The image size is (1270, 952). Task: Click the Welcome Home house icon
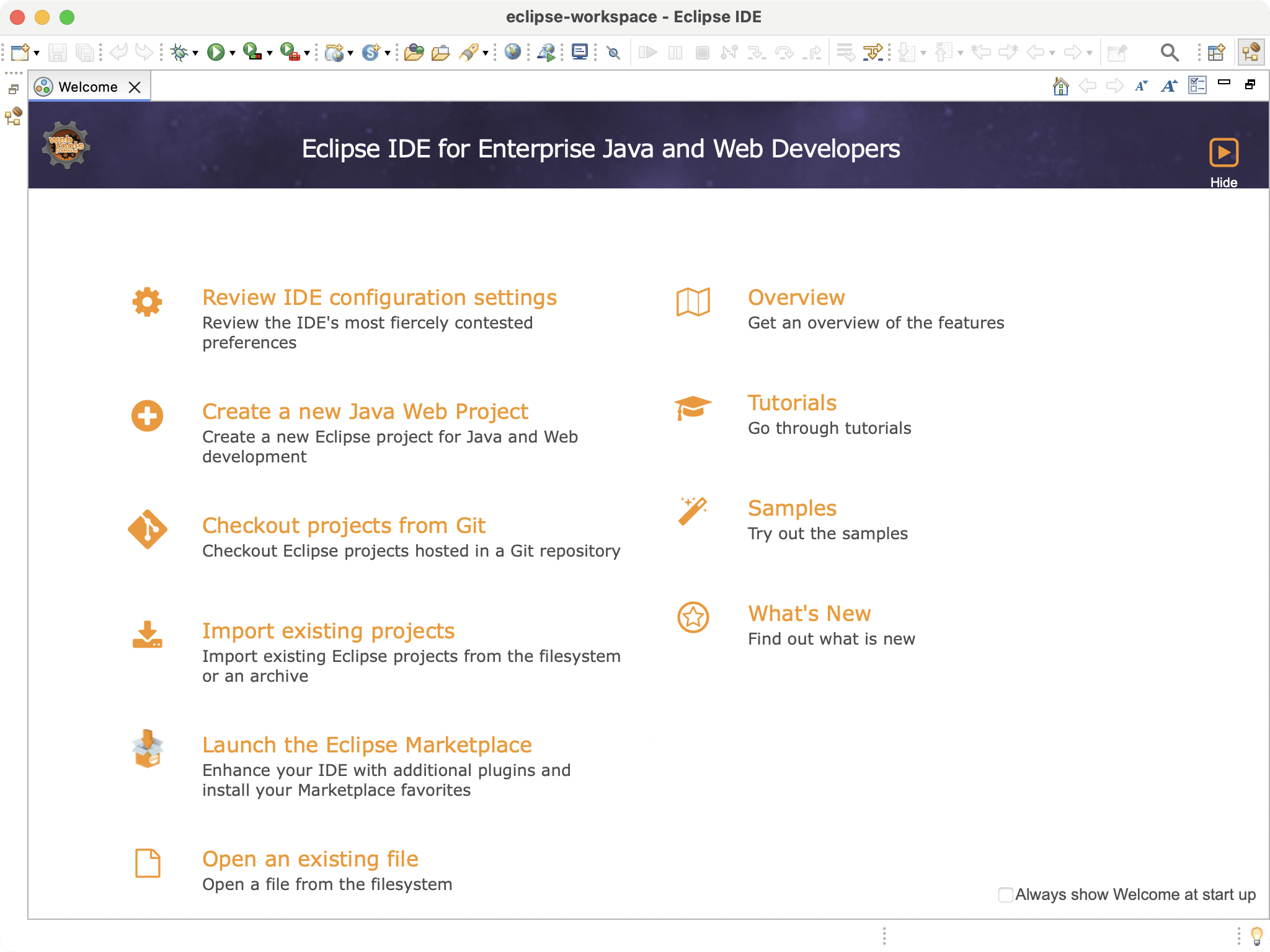click(x=1061, y=86)
